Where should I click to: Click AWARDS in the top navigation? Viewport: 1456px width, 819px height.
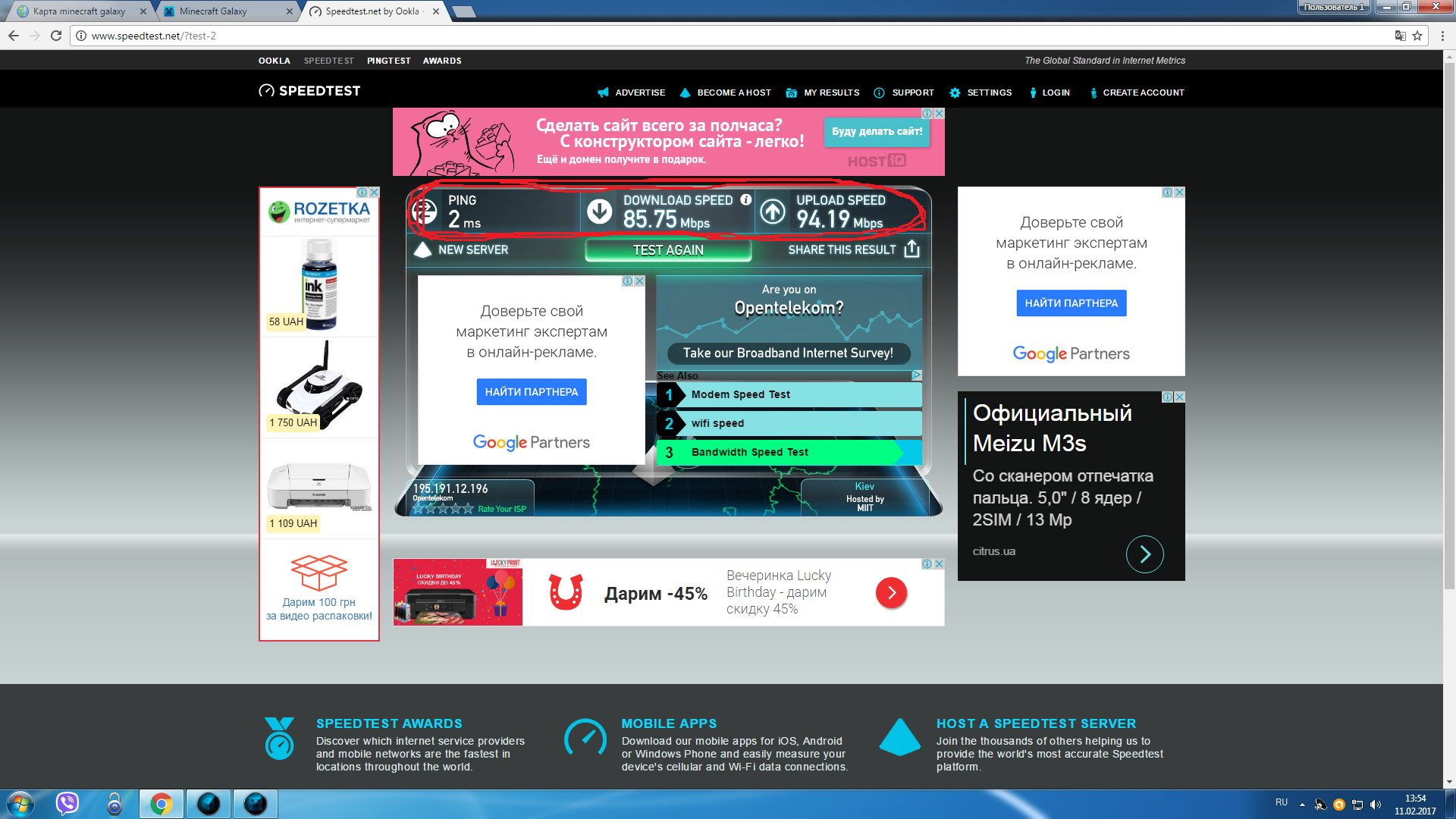point(442,61)
